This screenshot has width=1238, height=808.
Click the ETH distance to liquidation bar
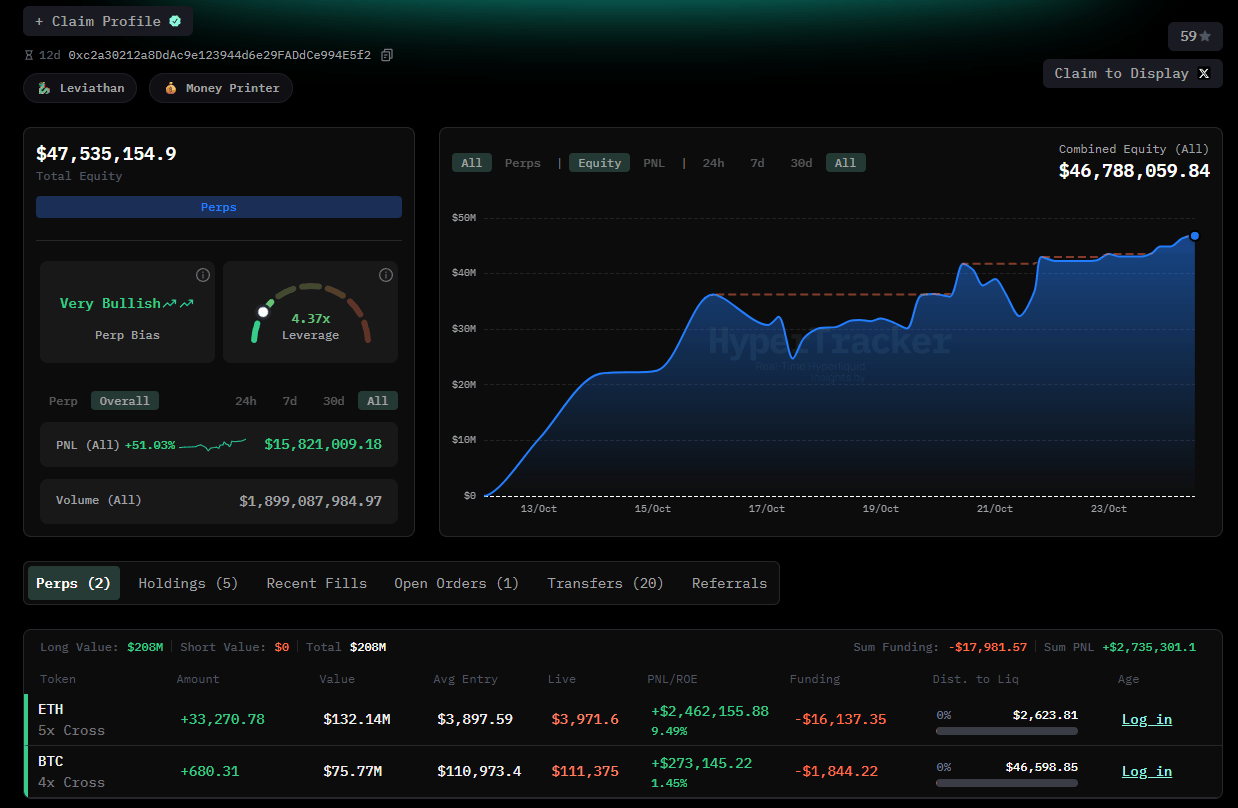[1007, 731]
